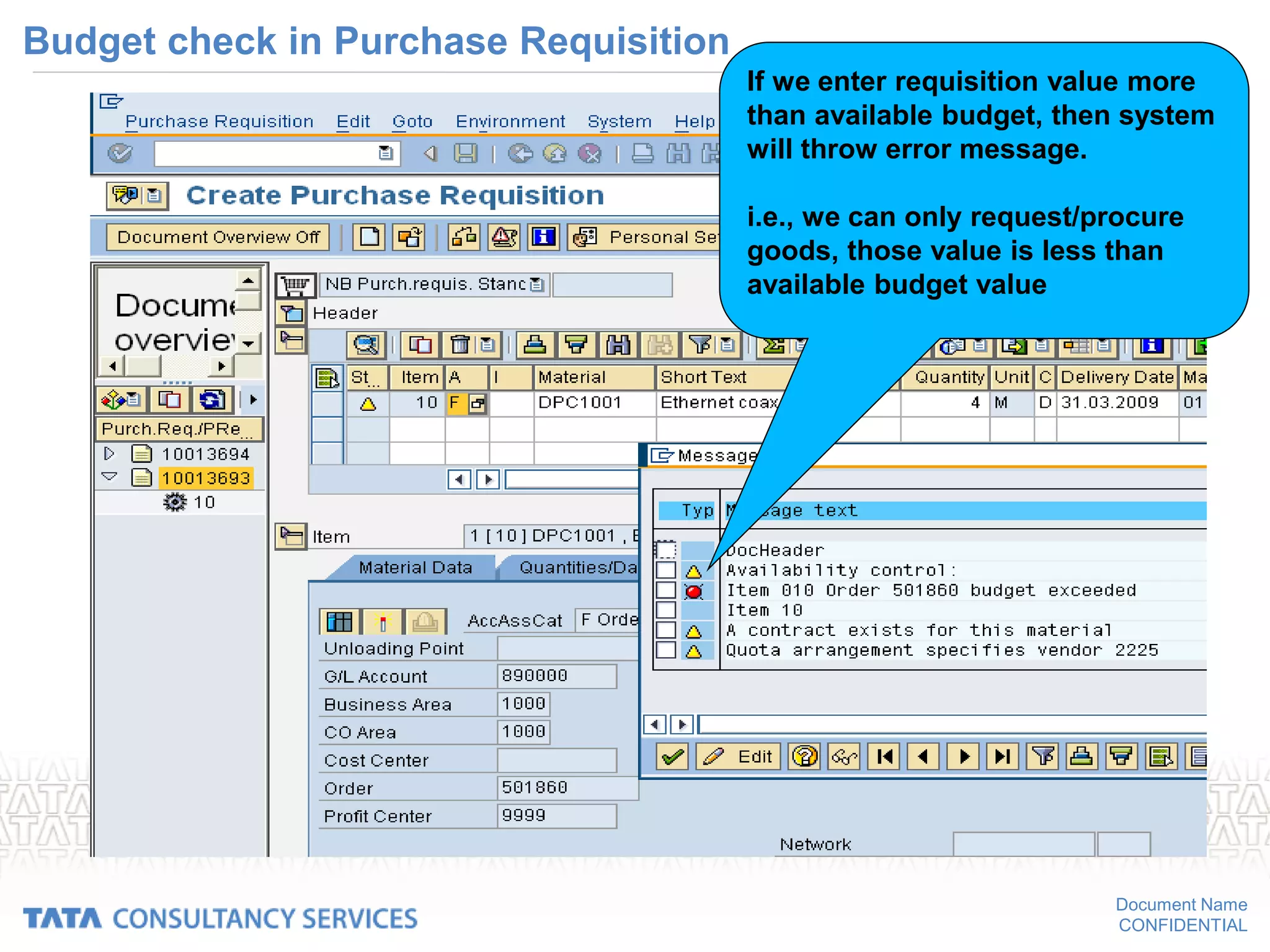Check the box beside budget exceeded message
The image size is (1270, 952).
pos(666,589)
